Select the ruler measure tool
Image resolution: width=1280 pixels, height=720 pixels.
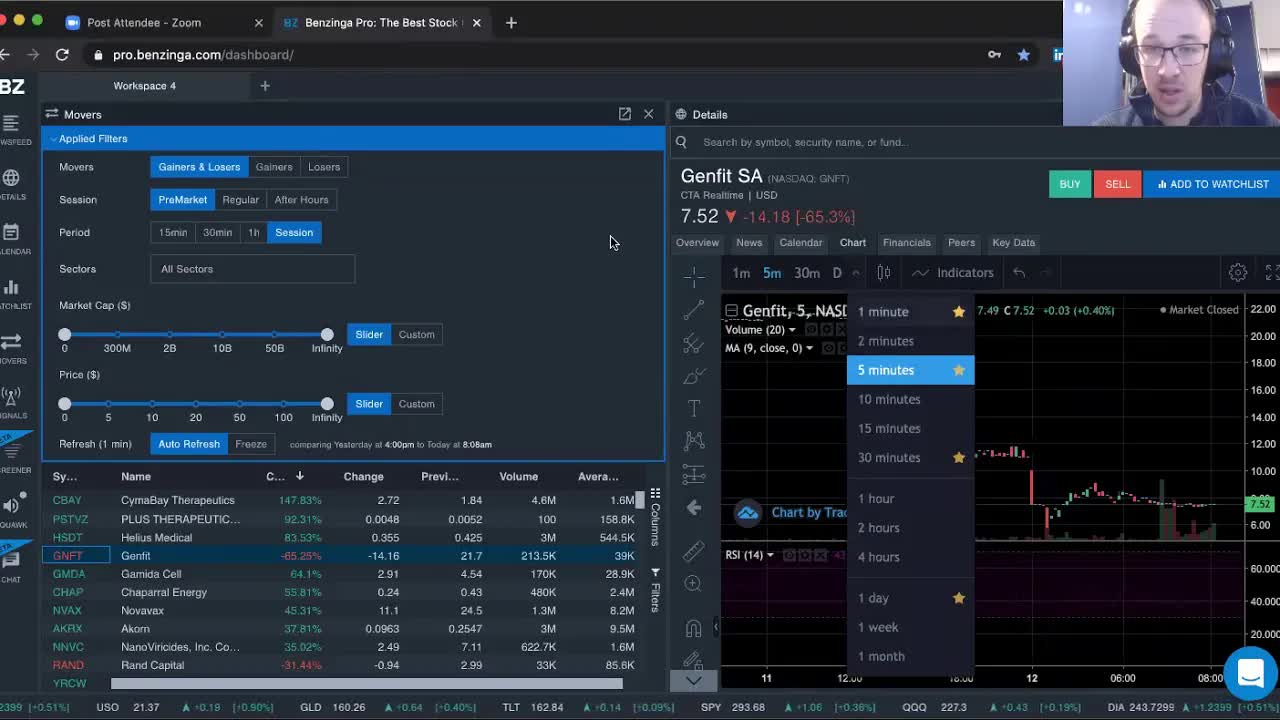click(x=693, y=551)
